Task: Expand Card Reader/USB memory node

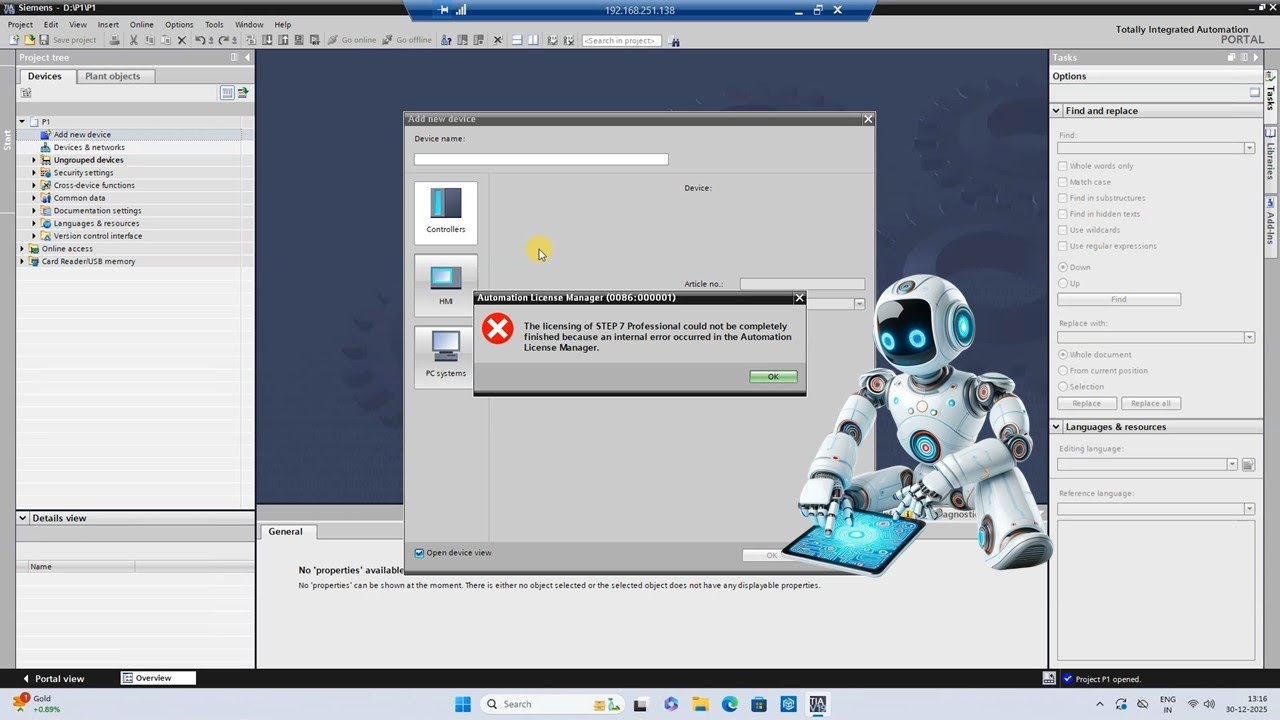Action: click(x=22, y=261)
